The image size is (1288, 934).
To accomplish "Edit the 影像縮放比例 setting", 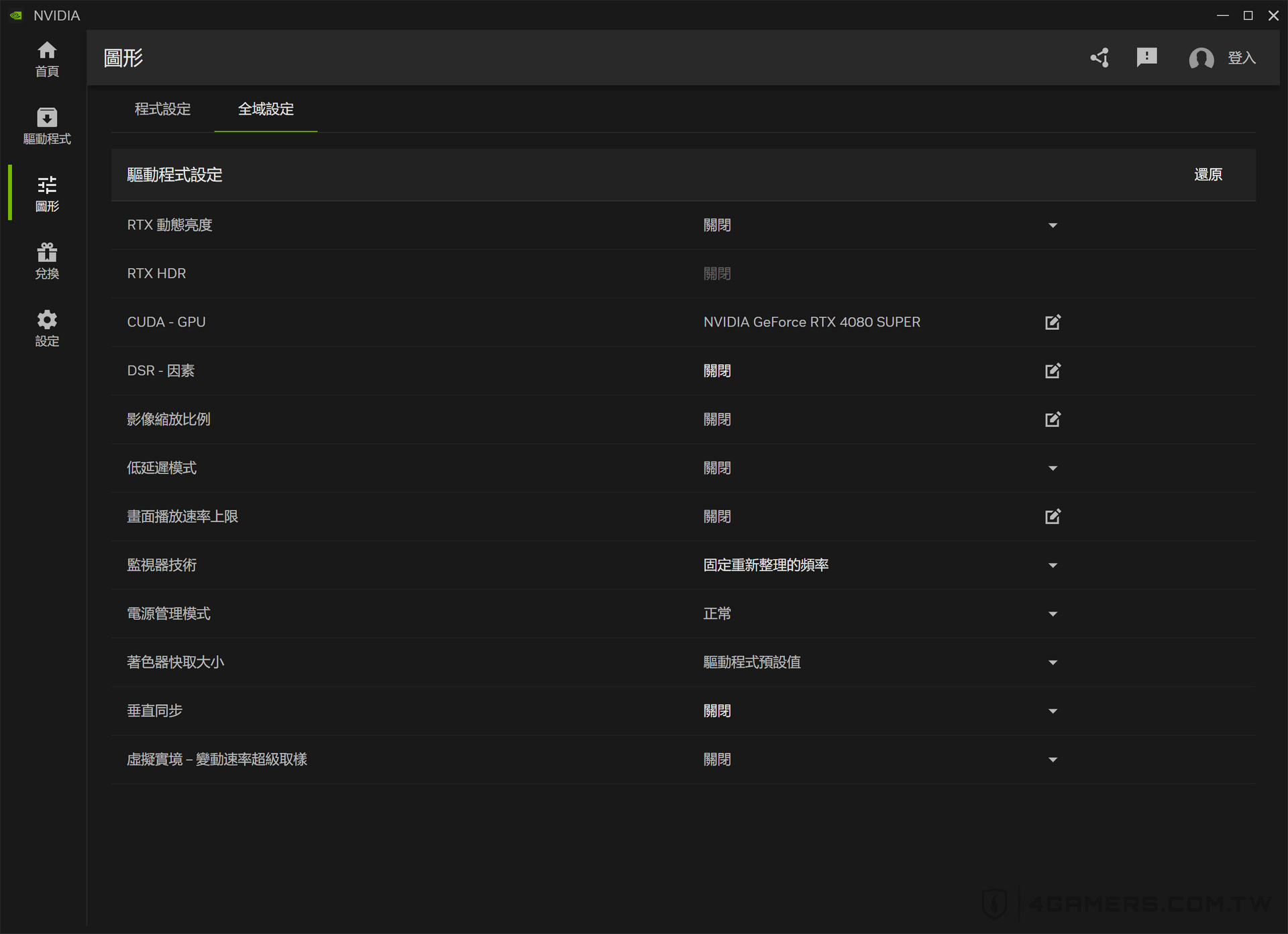I will coord(1053,420).
